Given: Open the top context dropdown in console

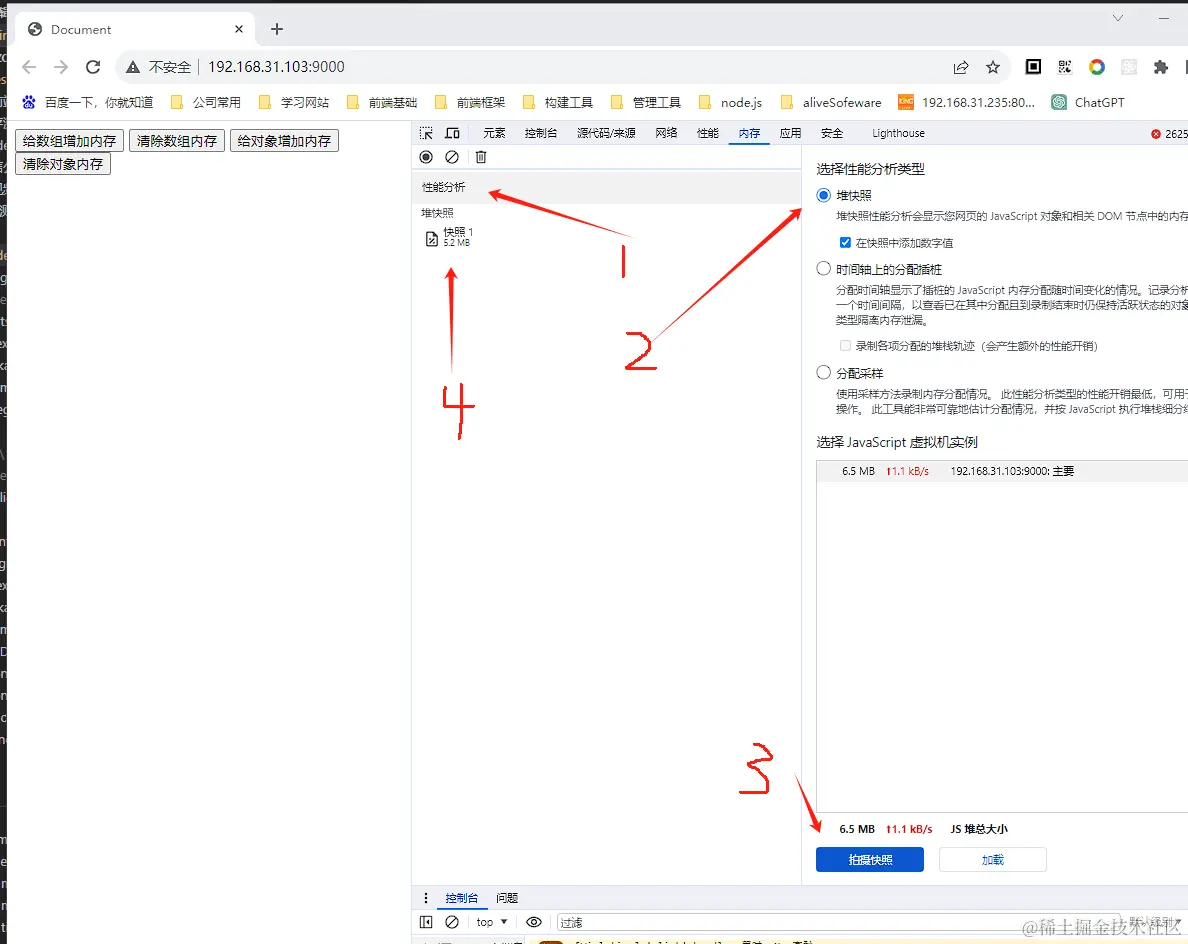Looking at the screenshot, I should 491,922.
